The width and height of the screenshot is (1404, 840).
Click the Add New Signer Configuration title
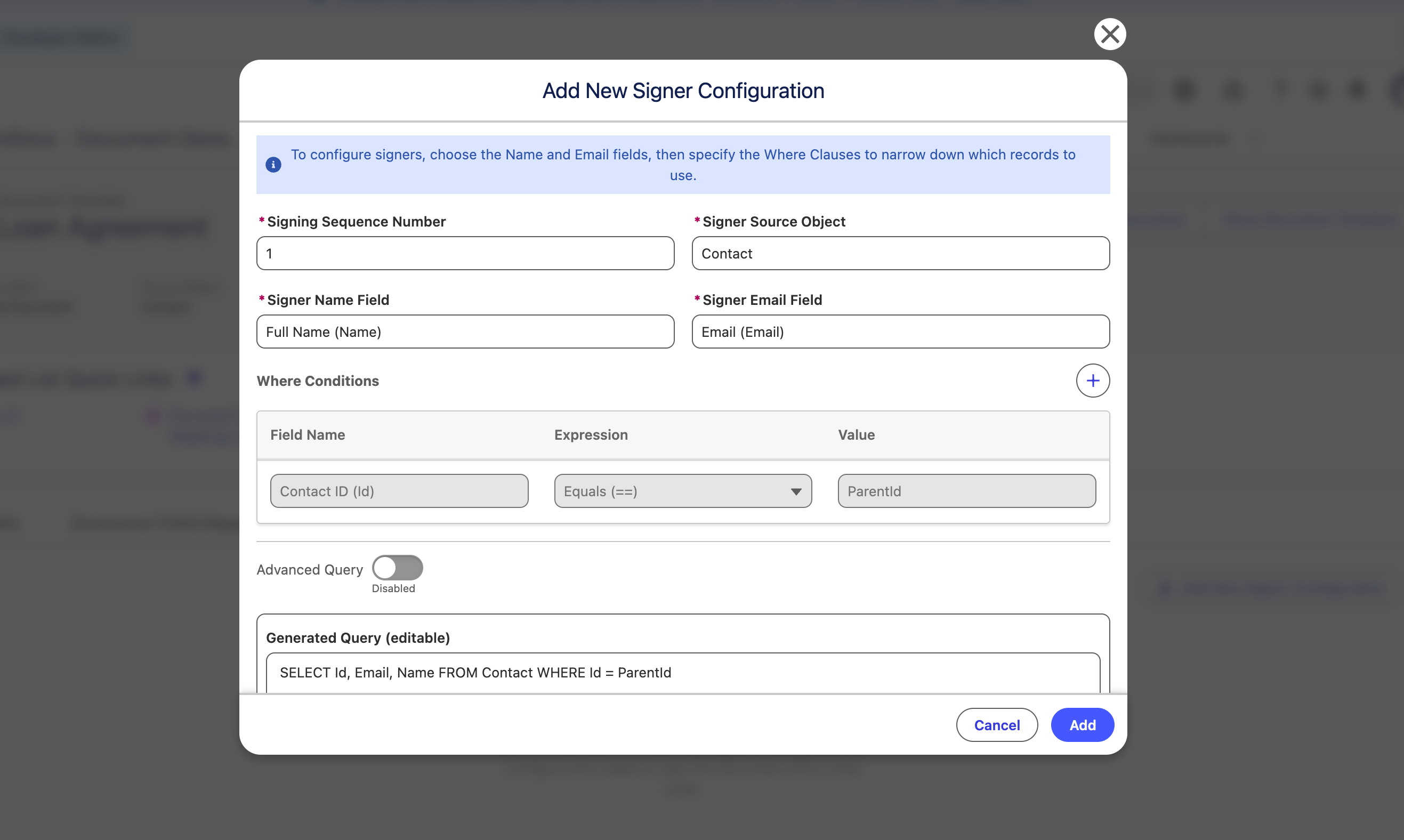coord(683,91)
